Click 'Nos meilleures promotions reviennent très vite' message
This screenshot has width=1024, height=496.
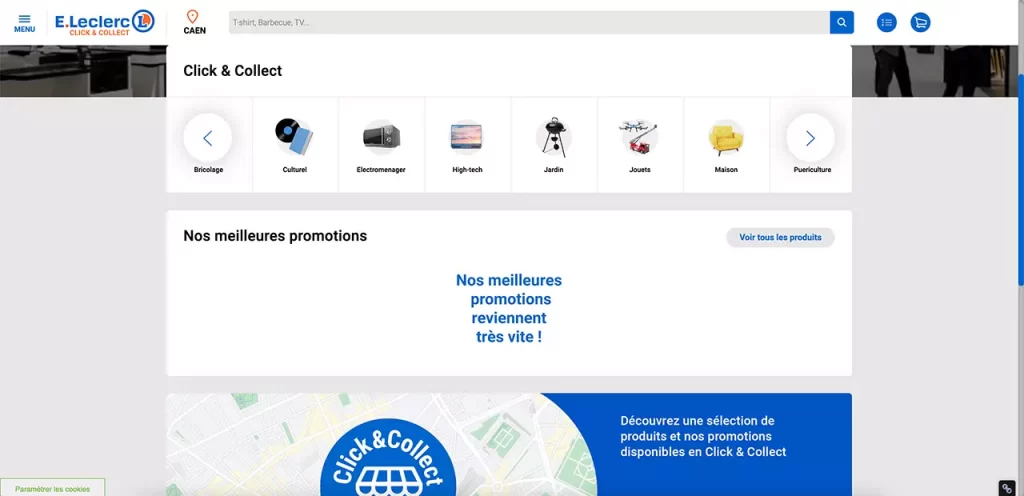(509, 309)
